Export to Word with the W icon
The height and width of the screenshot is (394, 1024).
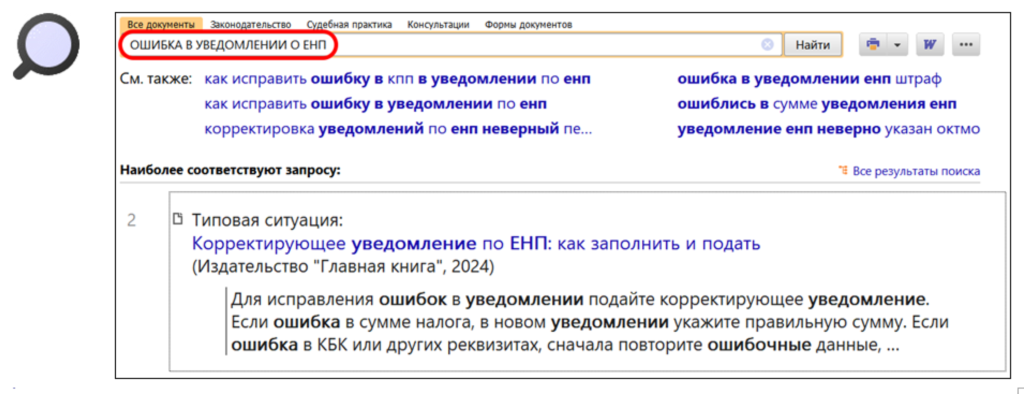[x=930, y=44]
